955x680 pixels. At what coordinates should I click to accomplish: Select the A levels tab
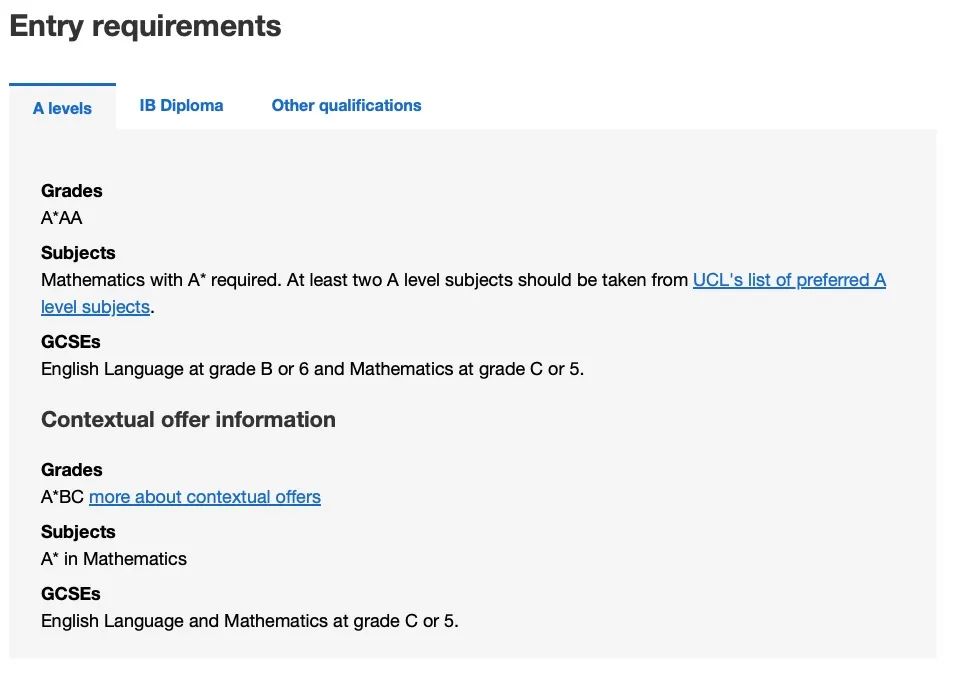(62, 108)
